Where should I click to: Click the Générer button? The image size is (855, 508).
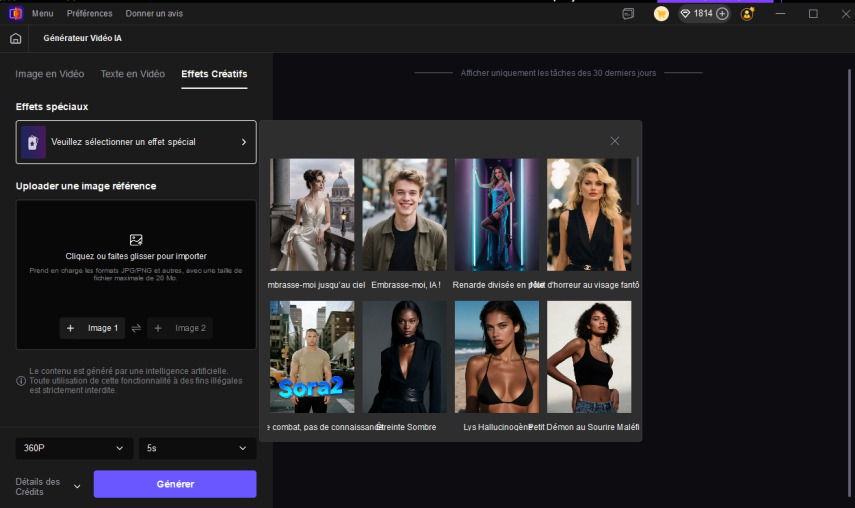click(x=175, y=484)
